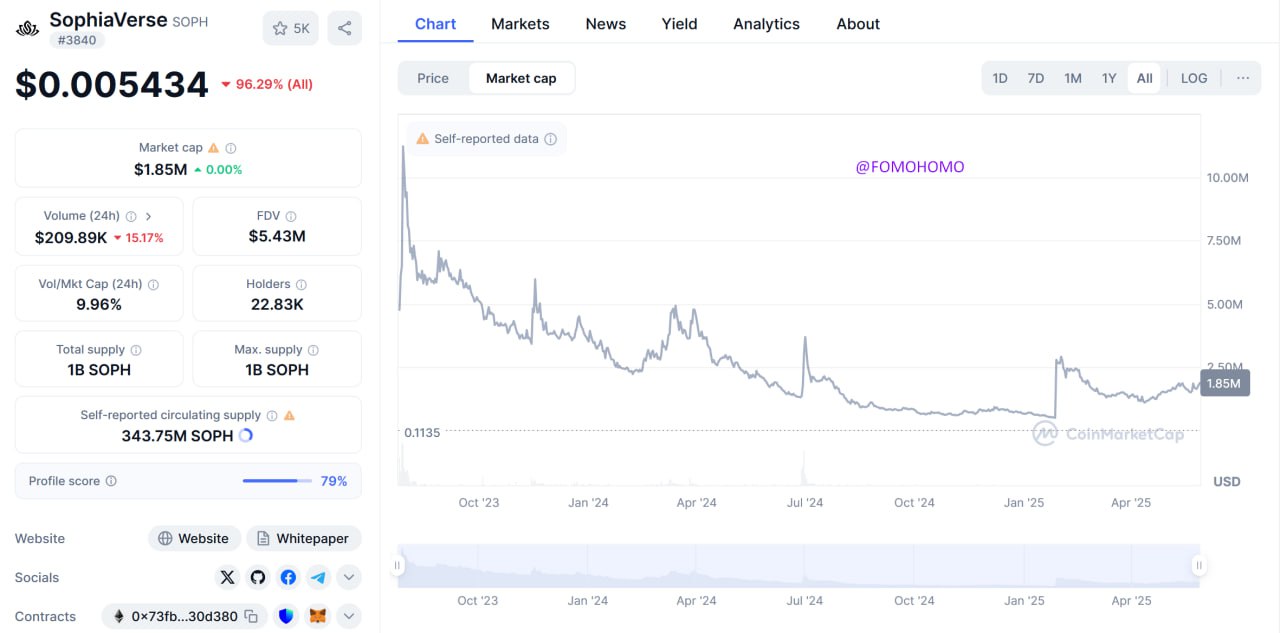Set chart range to 1M
This screenshot has height=633, width=1280.
coord(1073,78)
